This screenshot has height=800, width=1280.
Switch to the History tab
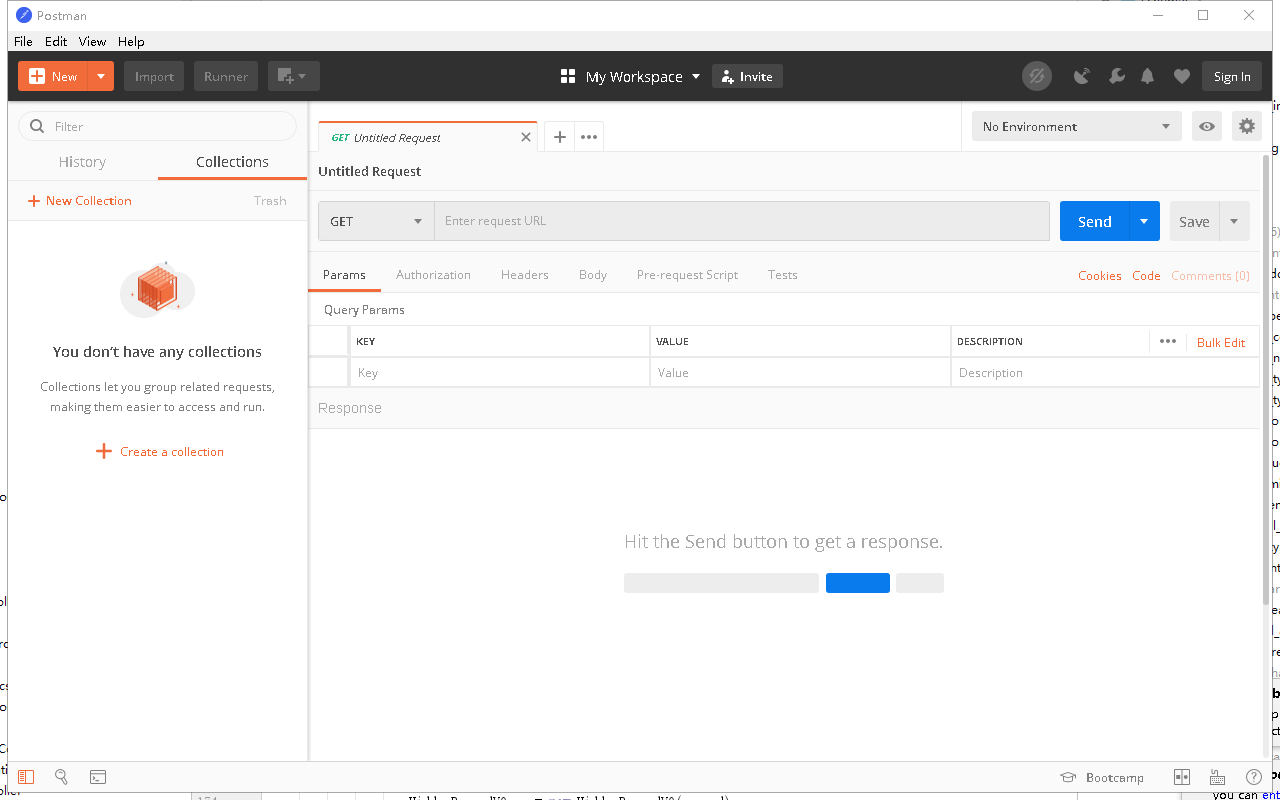82,162
